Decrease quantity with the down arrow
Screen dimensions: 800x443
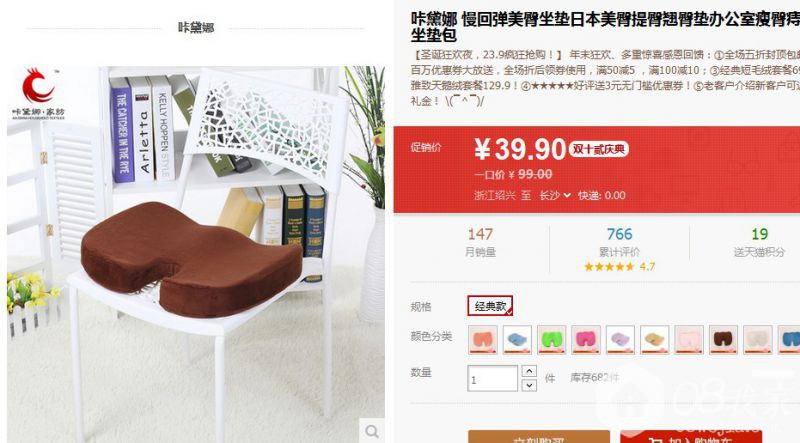click(x=529, y=385)
